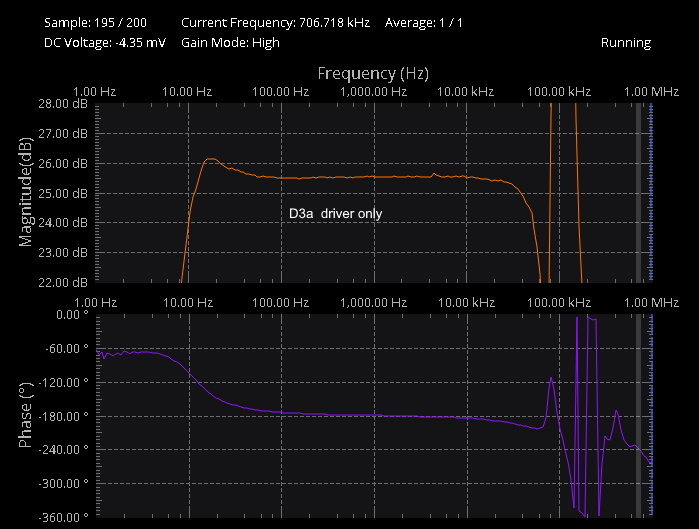This screenshot has height=529, width=699.
Task: Click the Running status indicator
Action: (625, 43)
